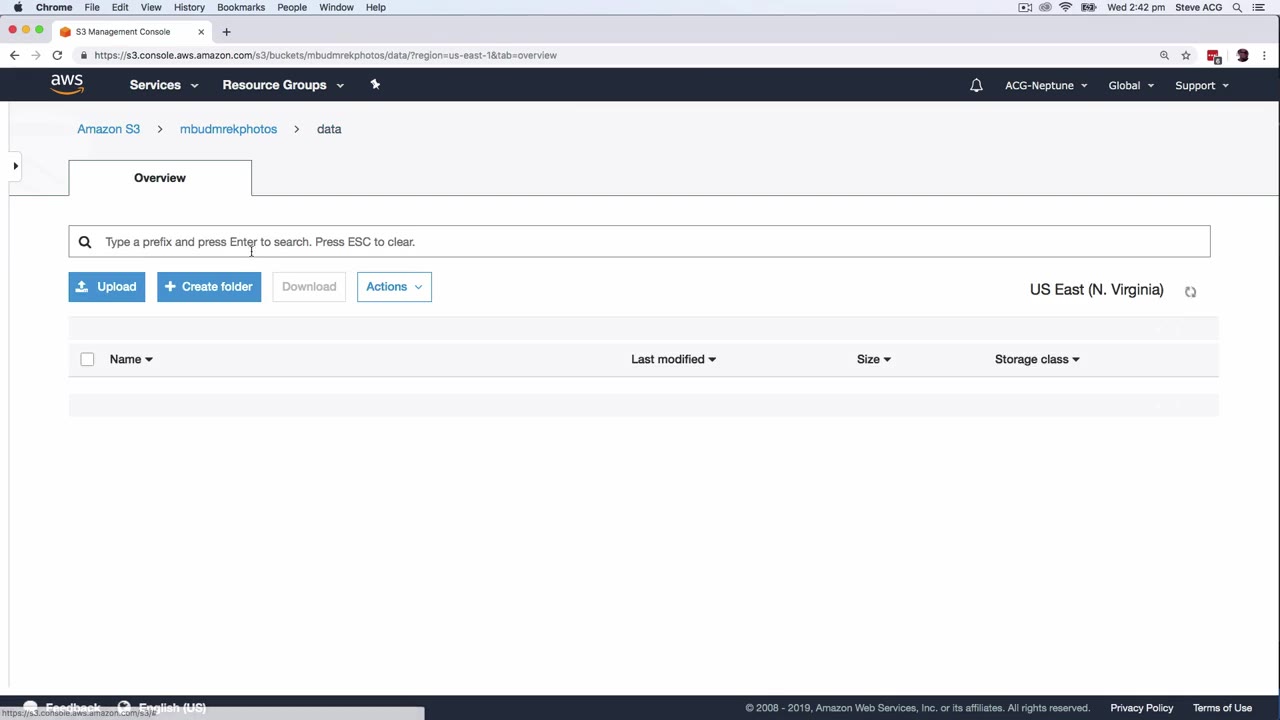The width and height of the screenshot is (1280, 720).
Task: Open the Resource Groups dropdown
Action: [x=283, y=85]
